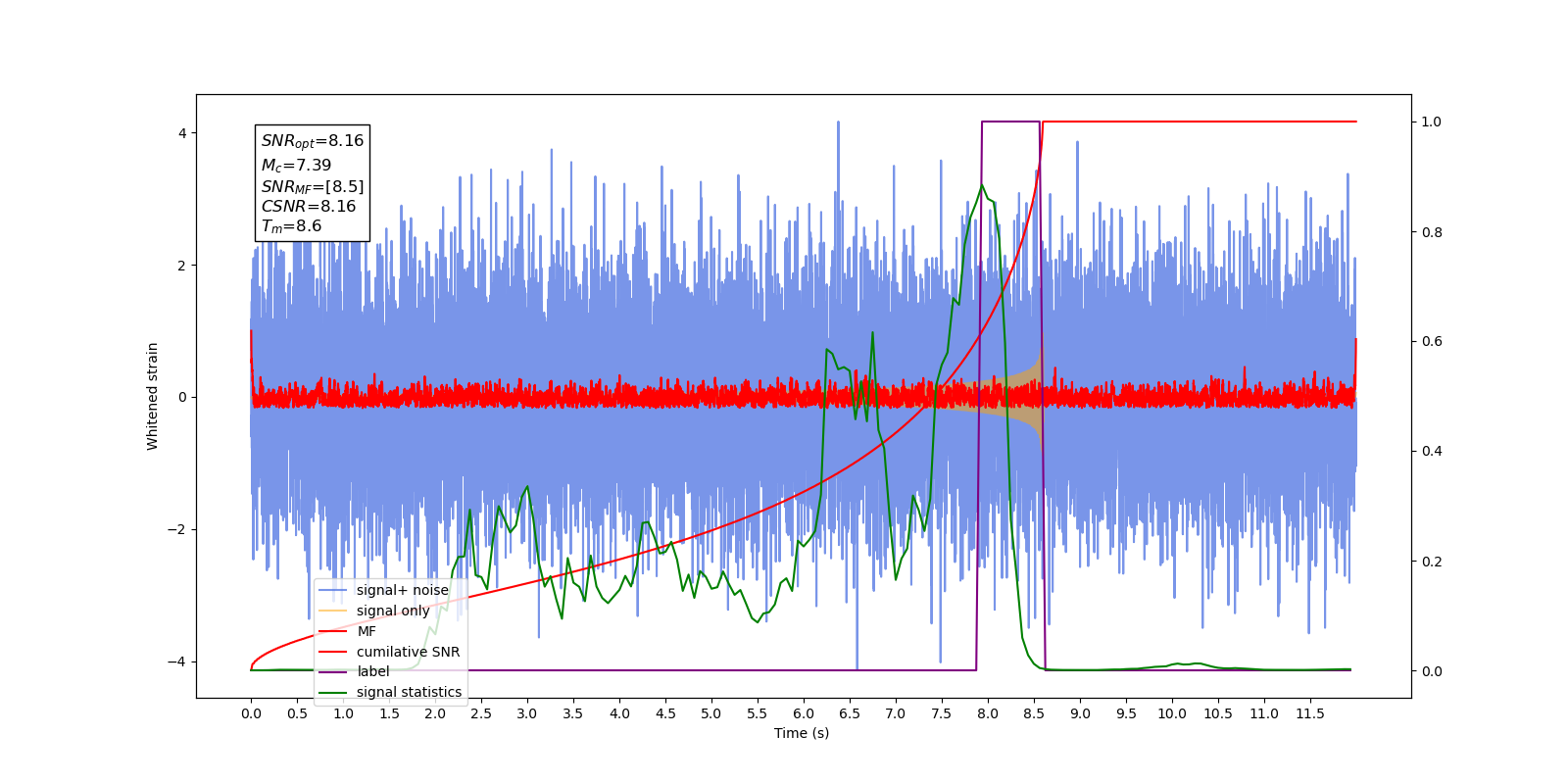Click the 3.0 tick on time axis

pos(527,713)
